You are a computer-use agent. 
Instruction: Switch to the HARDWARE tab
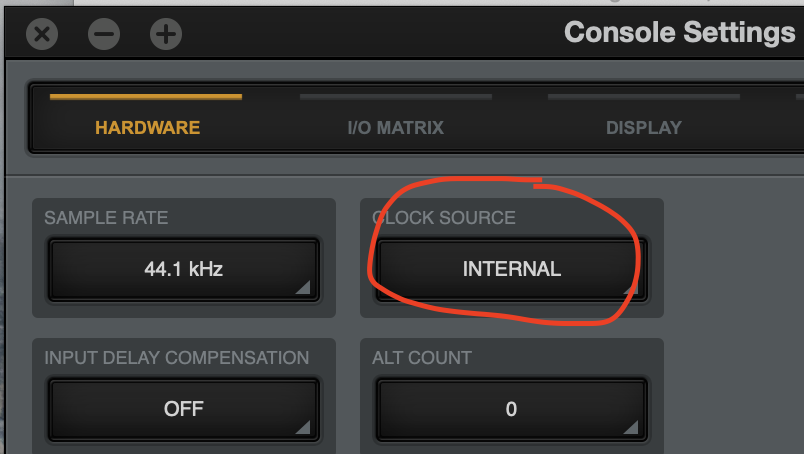[147, 127]
